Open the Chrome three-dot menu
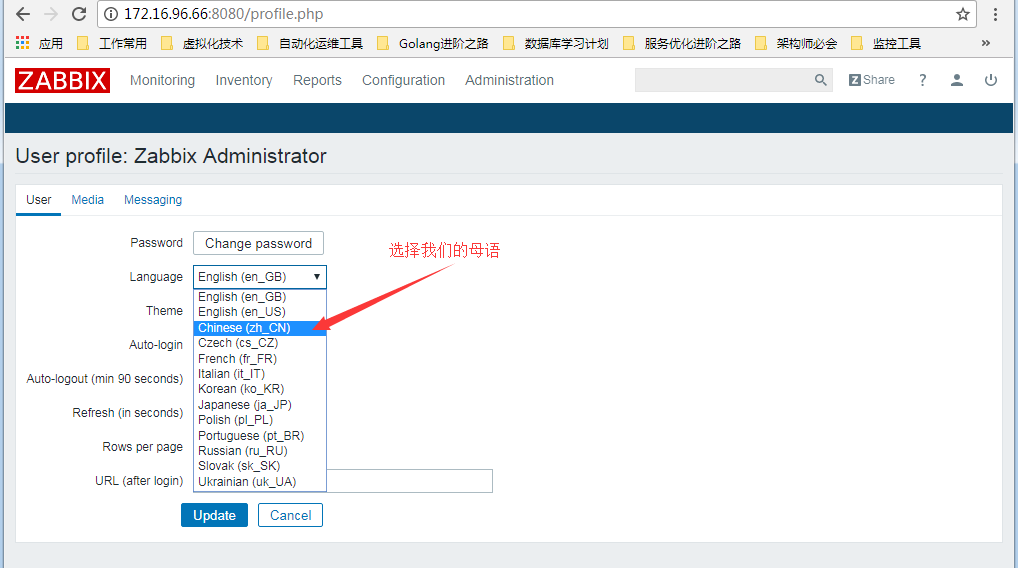The width and height of the screenshot is (1018, 568). 995,14
